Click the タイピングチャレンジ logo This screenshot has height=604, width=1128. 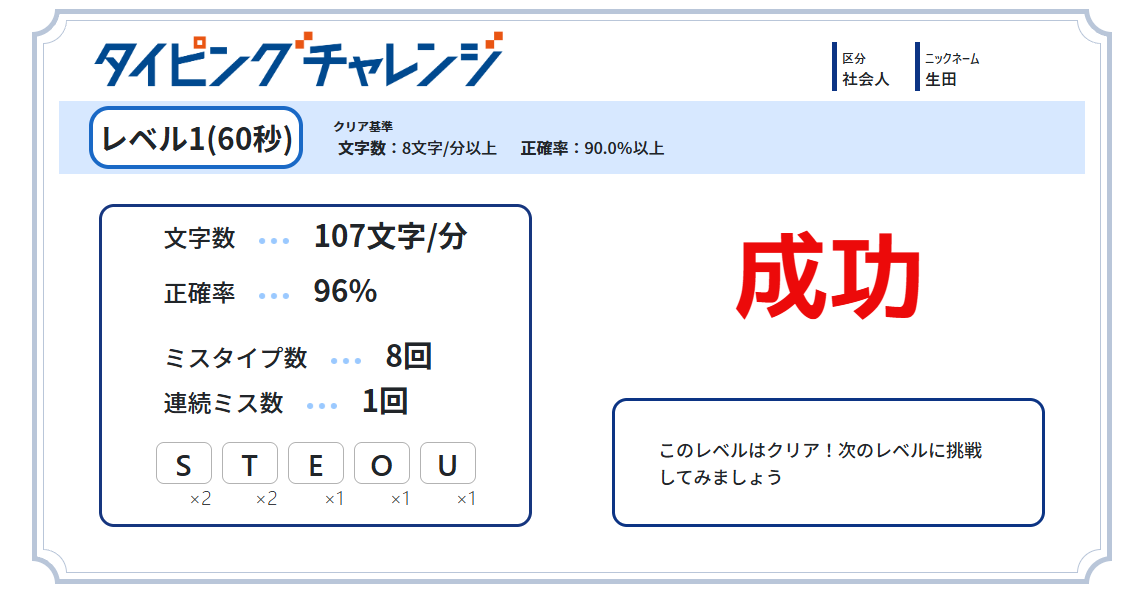(298, 60)
